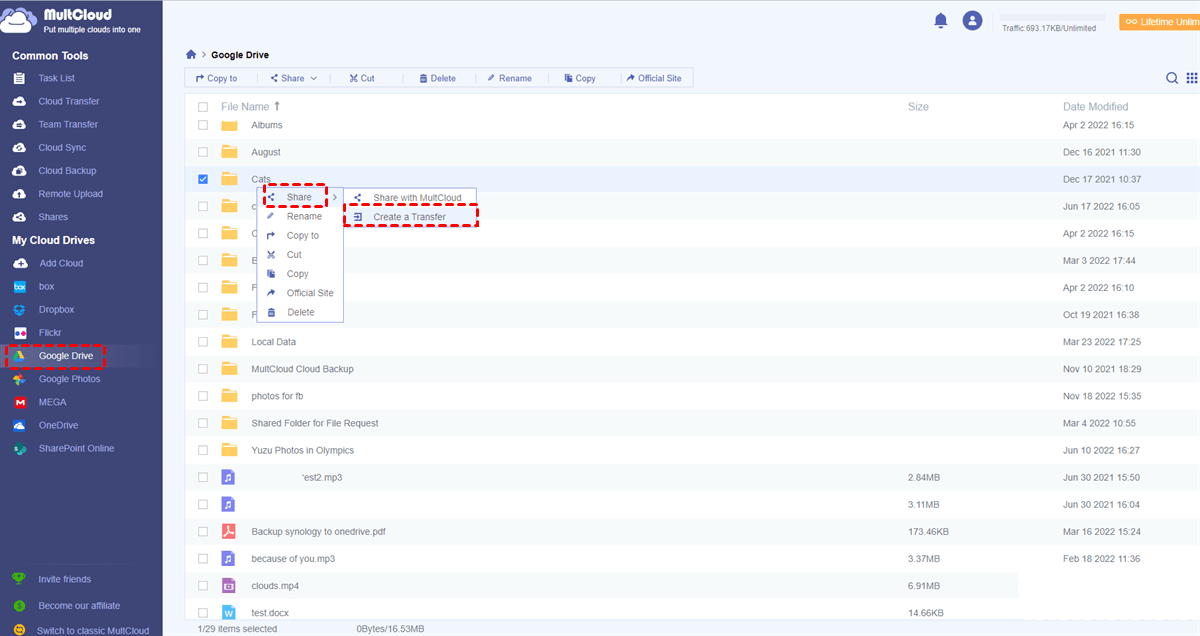Click Delete in toolbar
This screenshot has width=1200, height=636.
[437, 78]
